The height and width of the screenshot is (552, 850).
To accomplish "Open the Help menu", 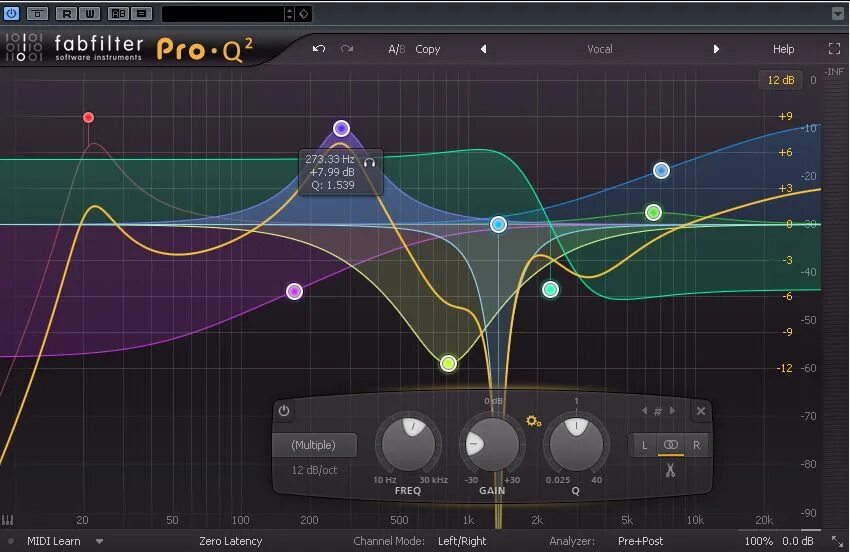I will (x=783, y=49).
